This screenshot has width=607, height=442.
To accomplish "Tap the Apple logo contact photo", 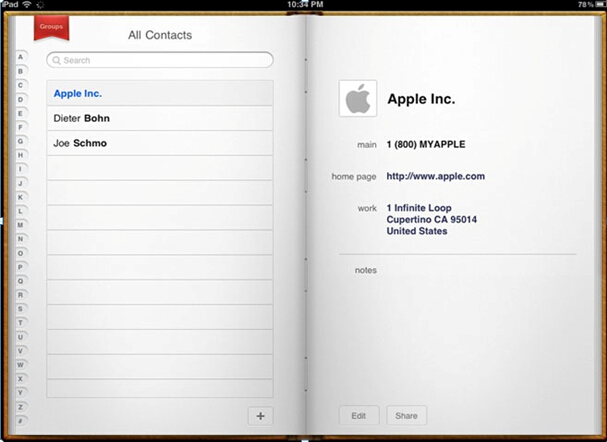I will click(358, 98).
